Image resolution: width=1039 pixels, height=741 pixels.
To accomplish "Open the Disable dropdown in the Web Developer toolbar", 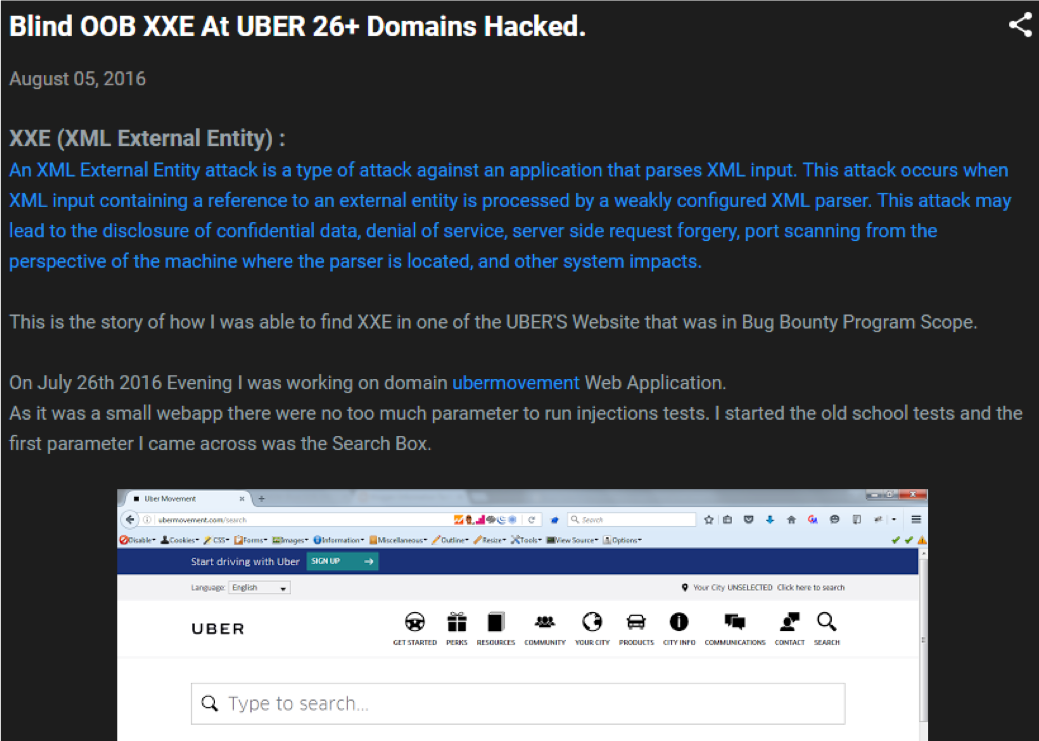I will coord(138,540).
